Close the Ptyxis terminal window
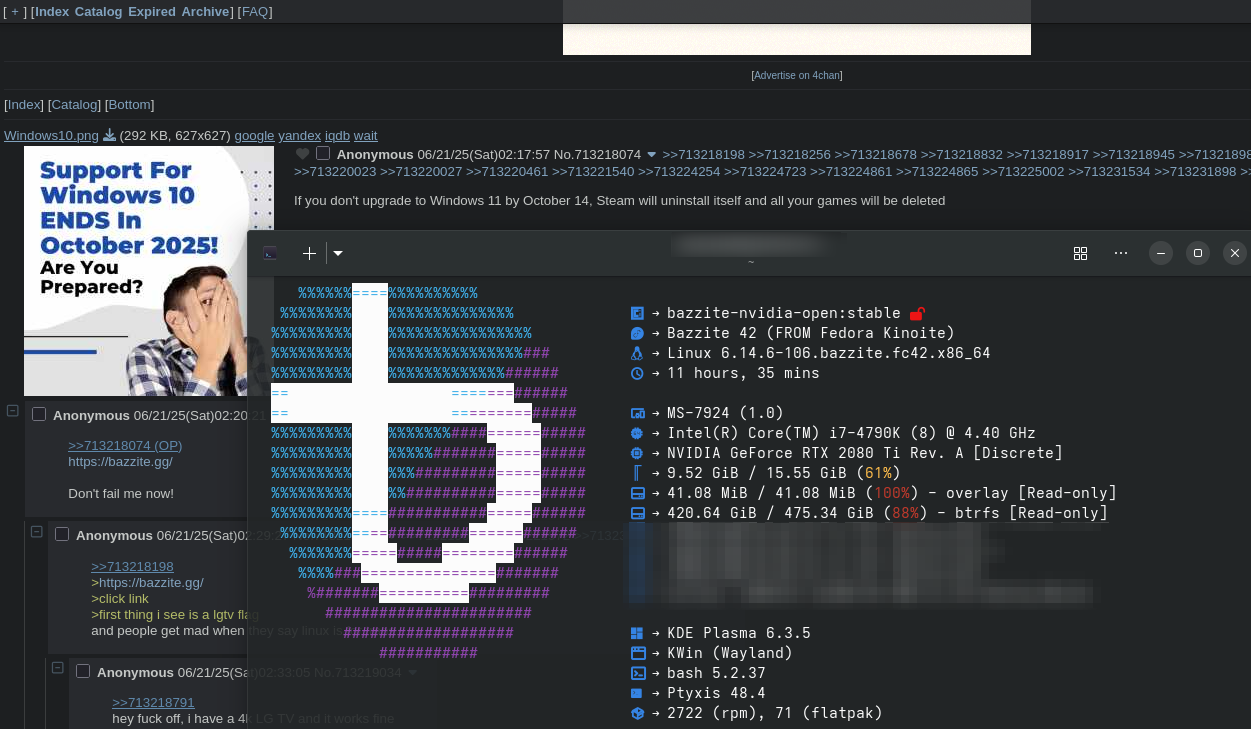1251x729 pixels. [x=1235, y=253]
